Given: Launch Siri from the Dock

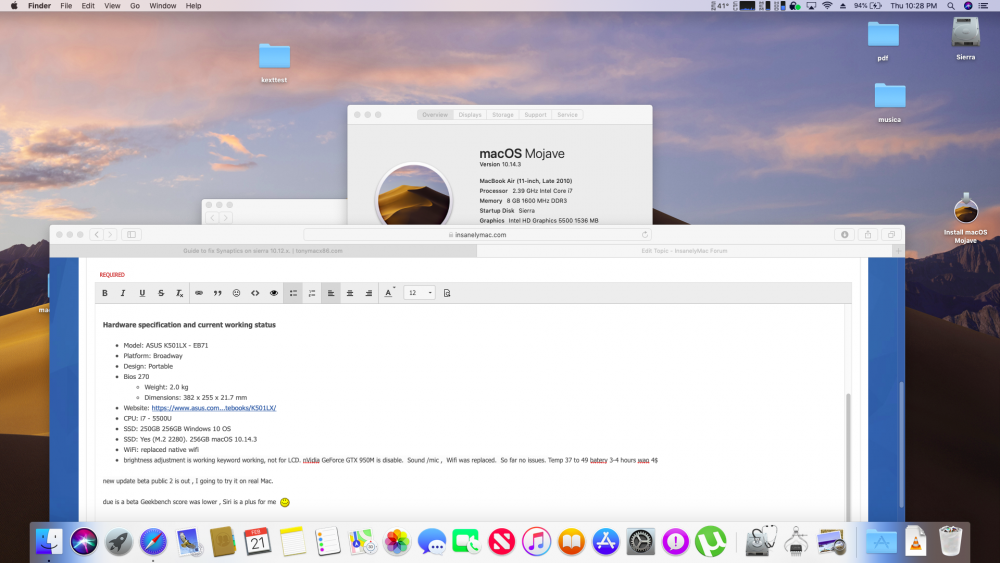Looking at the screenshot, I should pyautogui.click(x=84, y=542).
